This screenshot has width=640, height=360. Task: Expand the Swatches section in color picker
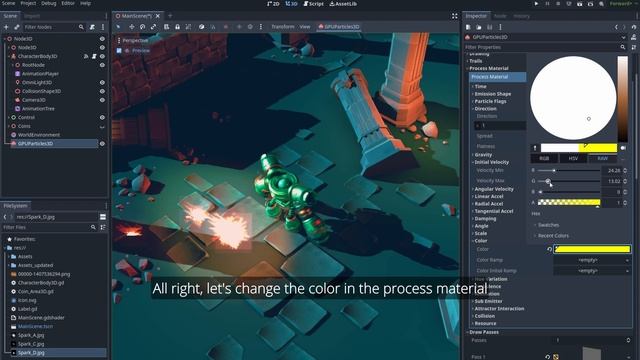click(548, 225)
